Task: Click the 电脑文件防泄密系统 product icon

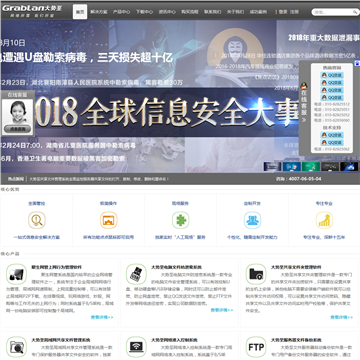Action: (136, 274)
